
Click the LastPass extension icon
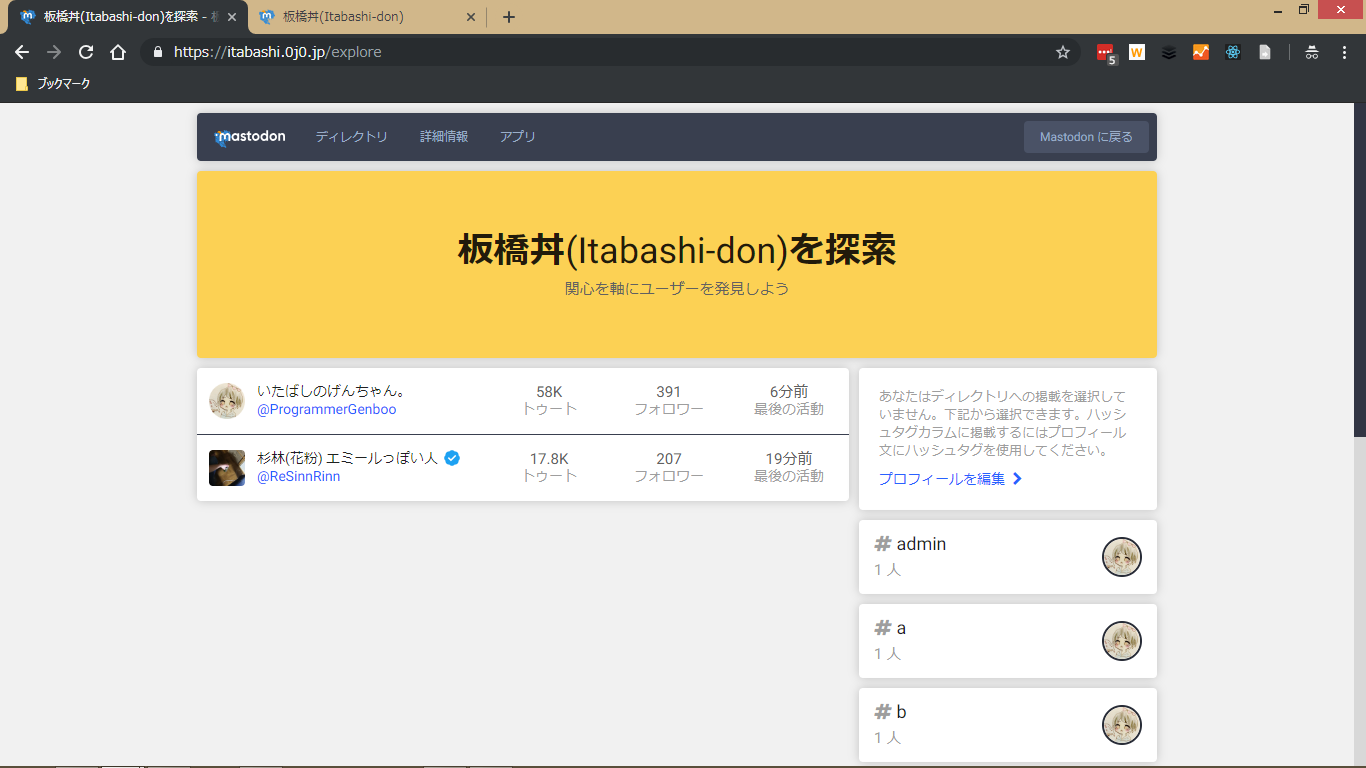(1104, 53)
